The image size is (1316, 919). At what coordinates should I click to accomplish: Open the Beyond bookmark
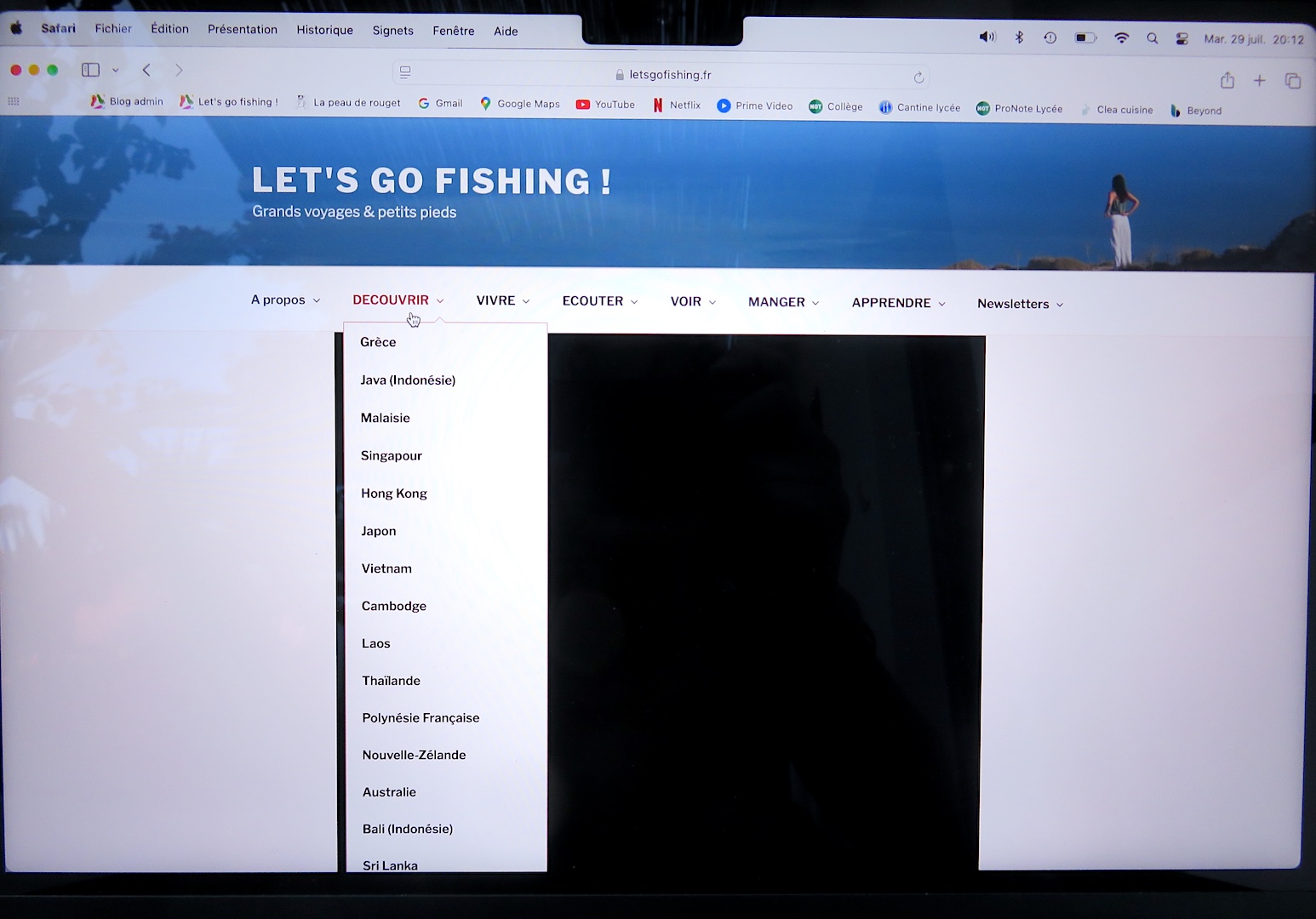tap(1196, 111)
